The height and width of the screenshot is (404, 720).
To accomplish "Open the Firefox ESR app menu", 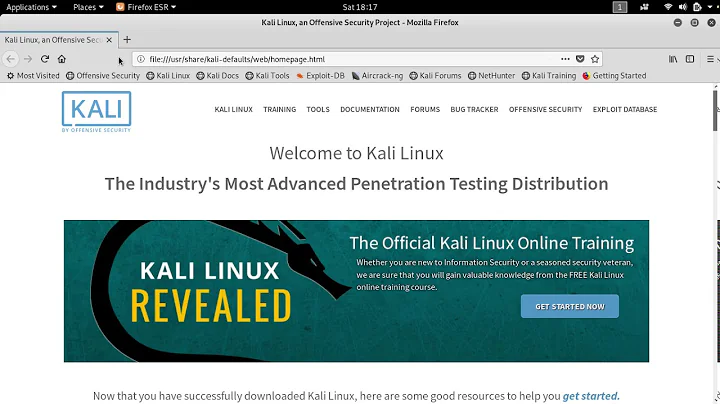I will click(x=146, y=7).
